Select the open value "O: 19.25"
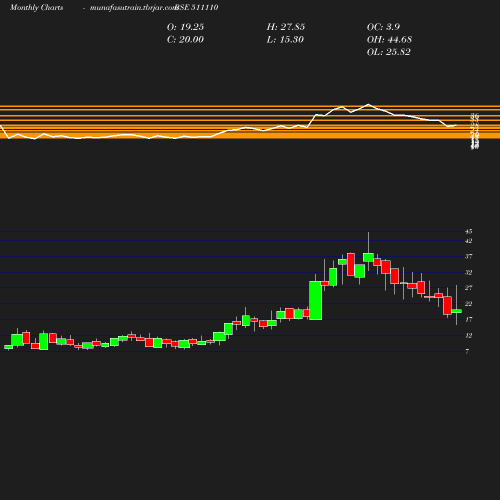500x500 pixels. 185,27
